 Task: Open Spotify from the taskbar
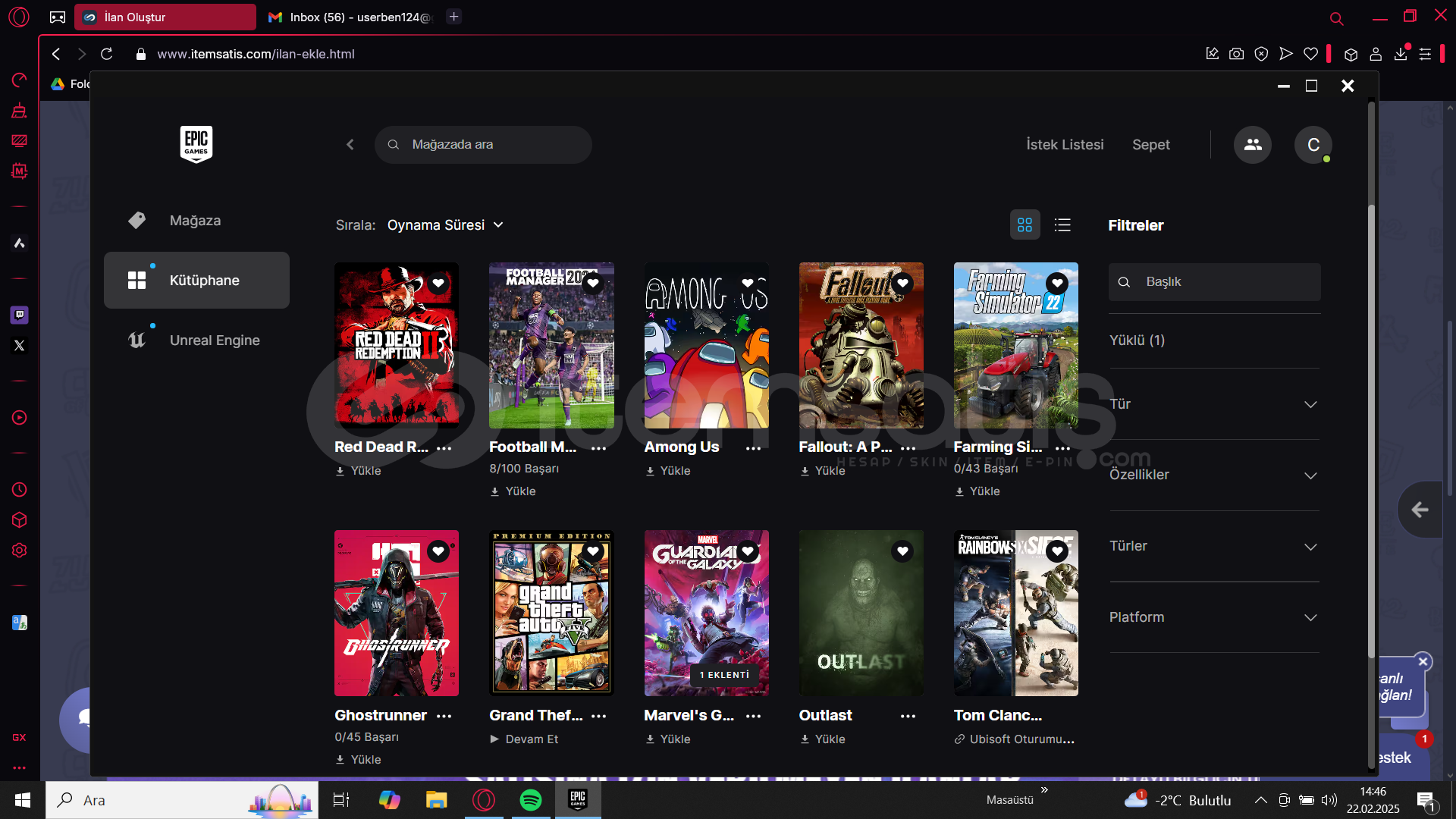click(x=531, y=800)
